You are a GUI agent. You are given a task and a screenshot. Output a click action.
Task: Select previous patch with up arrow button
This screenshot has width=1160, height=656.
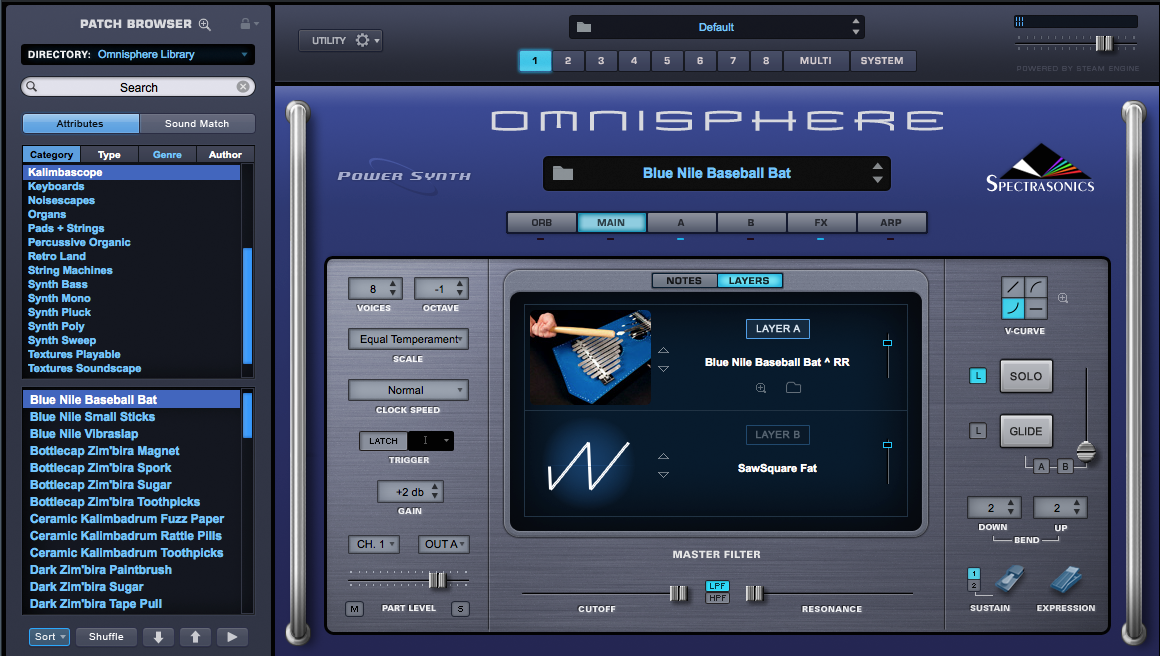point(195,637)
